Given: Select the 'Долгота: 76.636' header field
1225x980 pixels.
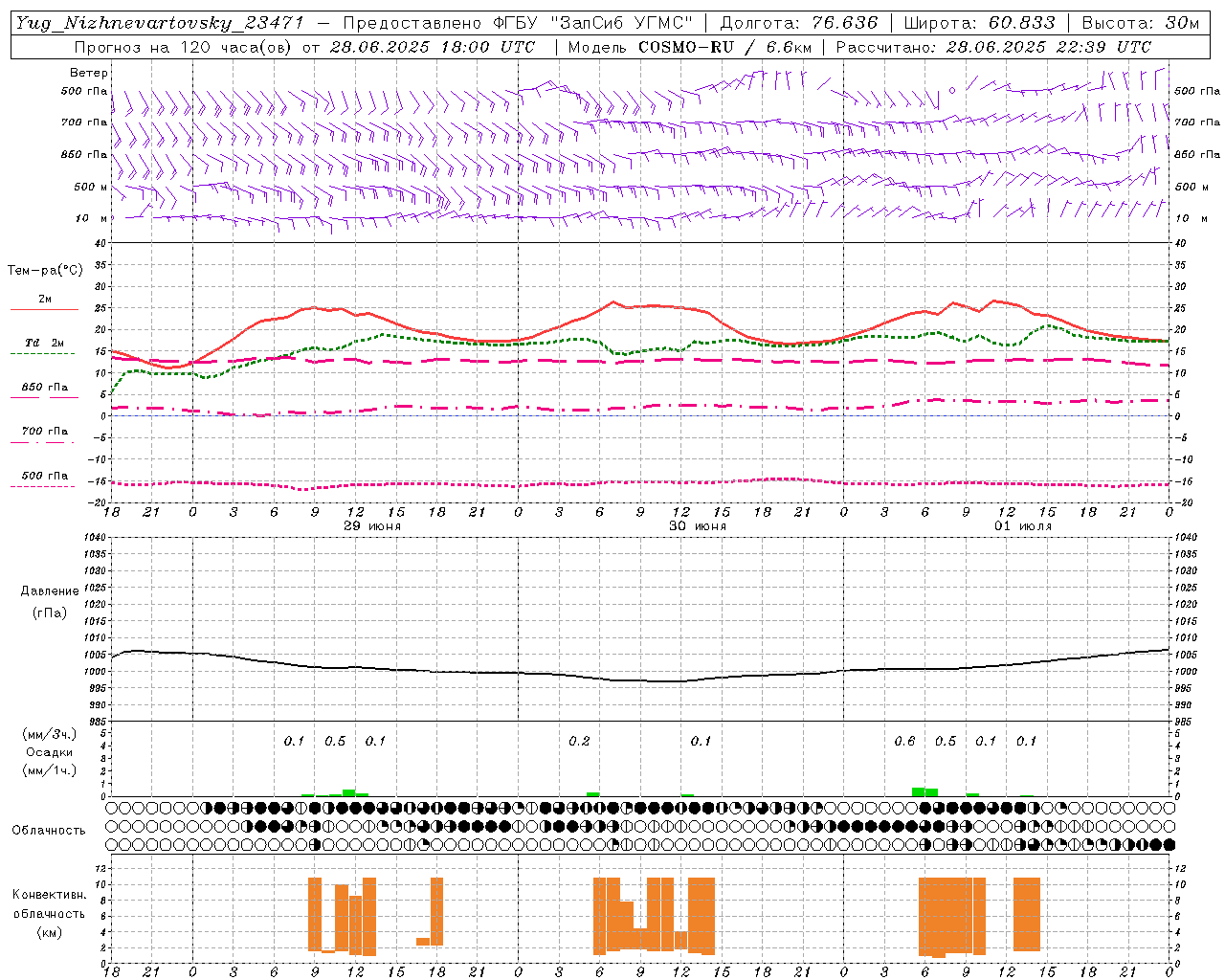Looking at the screenshot, I should pos(798,23).
